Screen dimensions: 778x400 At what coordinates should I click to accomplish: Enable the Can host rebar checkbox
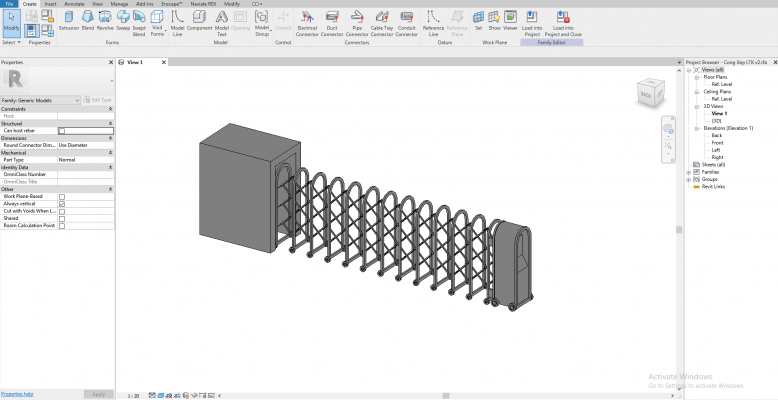(x=62, y=131)
